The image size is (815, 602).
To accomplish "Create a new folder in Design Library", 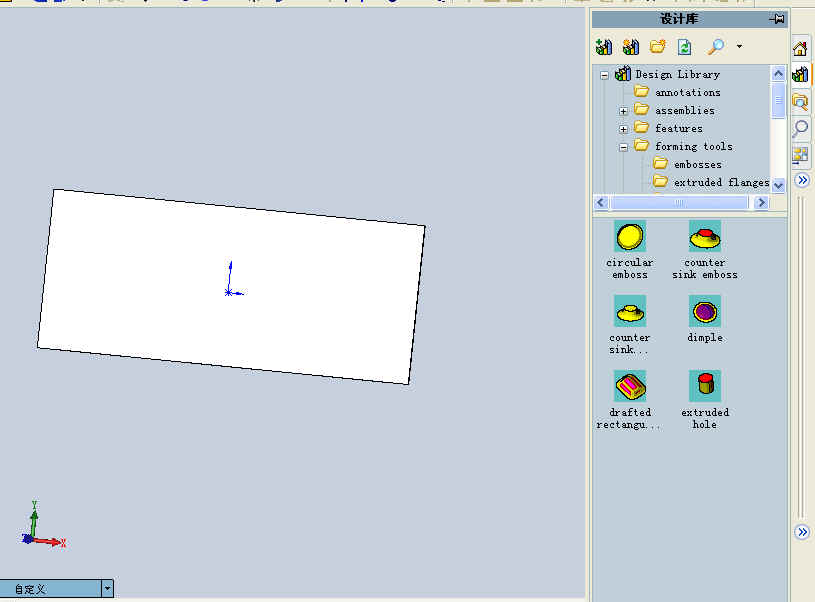I will tap(658, 47).
